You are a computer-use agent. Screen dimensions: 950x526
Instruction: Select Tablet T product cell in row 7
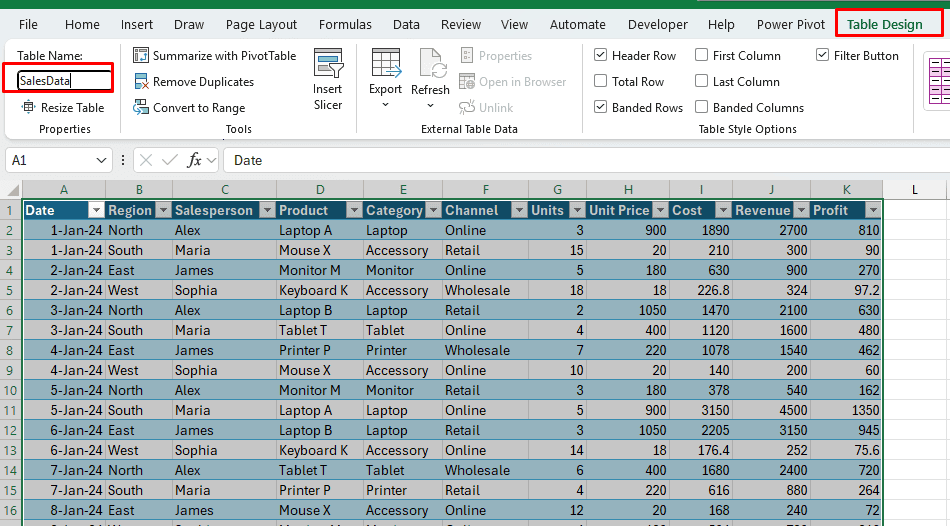pyautogui.click(x=320, y=330)
